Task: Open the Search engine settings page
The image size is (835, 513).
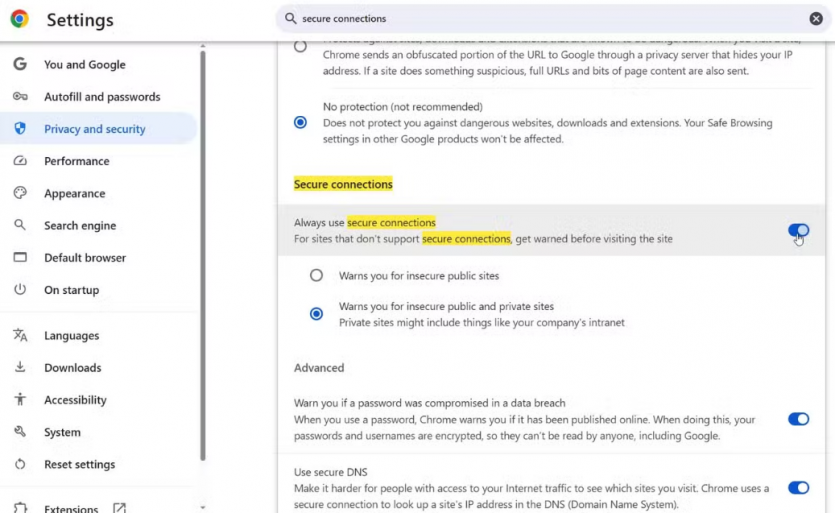Action: tap(80, 225)
